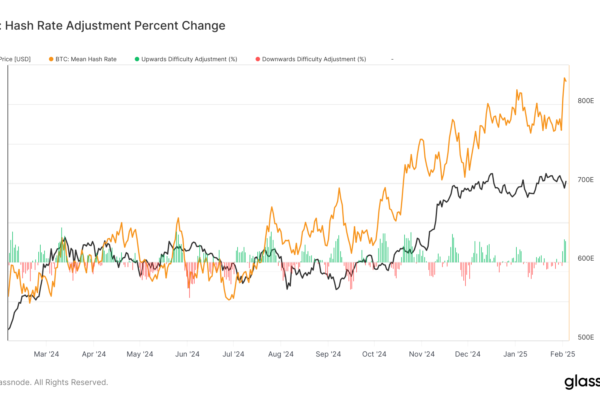The height and width of the screenshot is (400, 600).
Task: Click the Aug '24 x-axis label
Action: point(281,354)
